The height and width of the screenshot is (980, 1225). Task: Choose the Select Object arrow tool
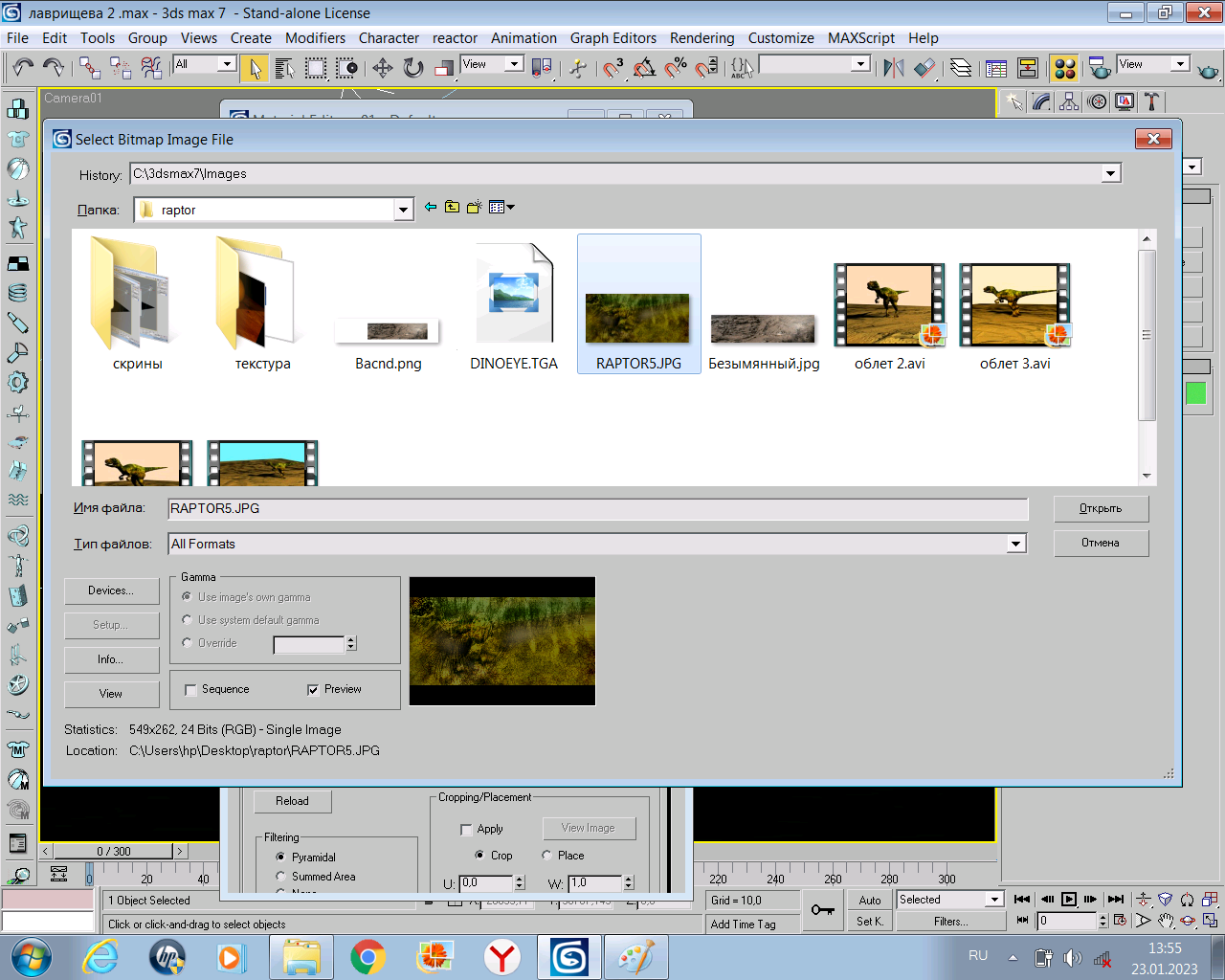pos(255,68)
